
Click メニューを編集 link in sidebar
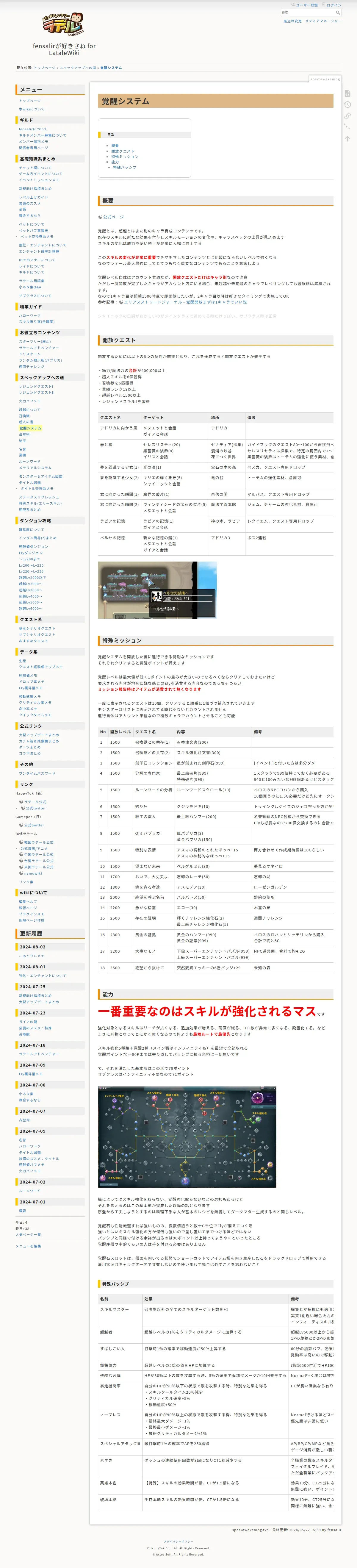pyautogui.click(x=28, y=1246)
